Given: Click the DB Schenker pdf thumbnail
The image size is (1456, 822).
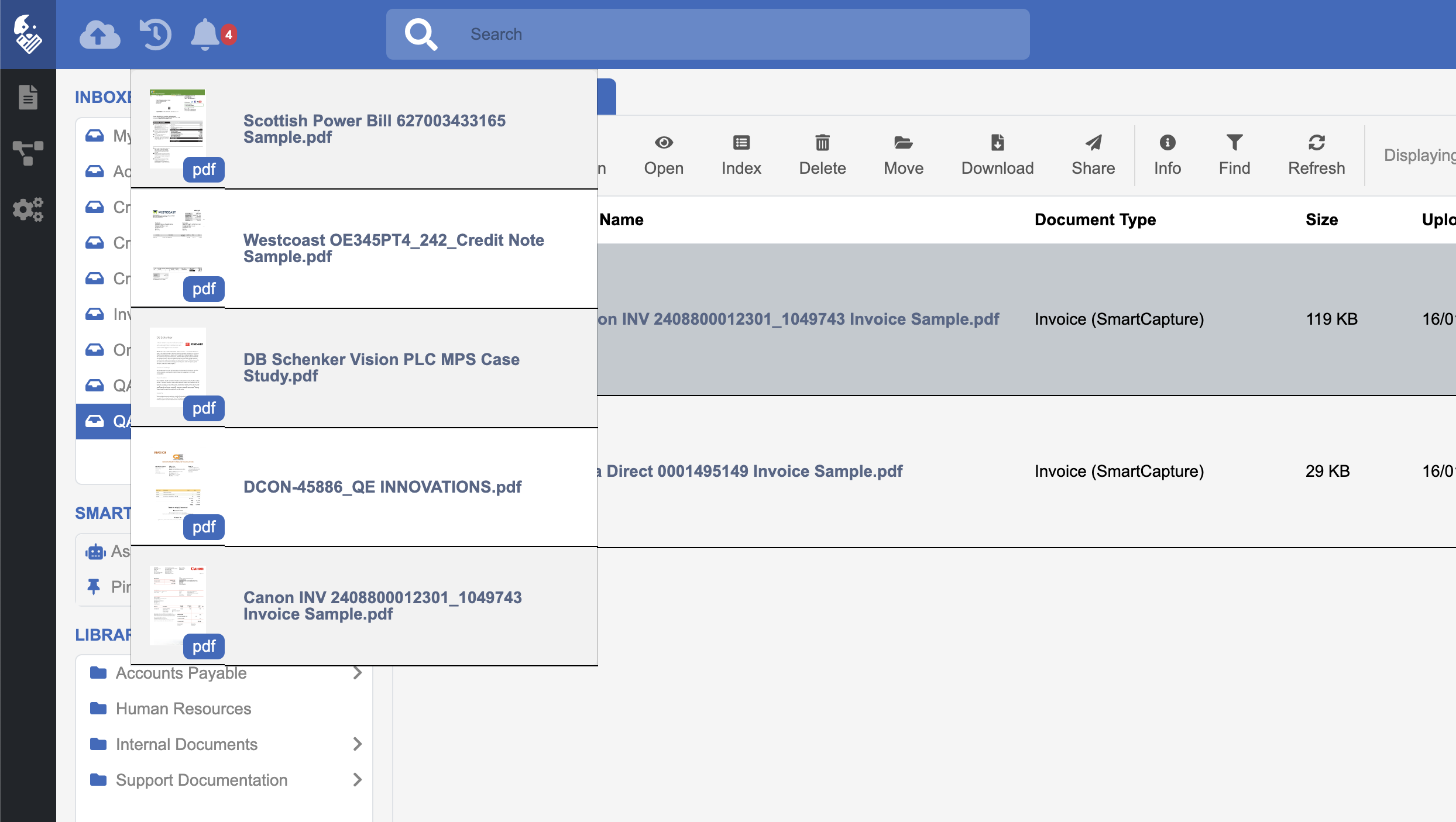Looking at the screenshot, I should 178,367.
